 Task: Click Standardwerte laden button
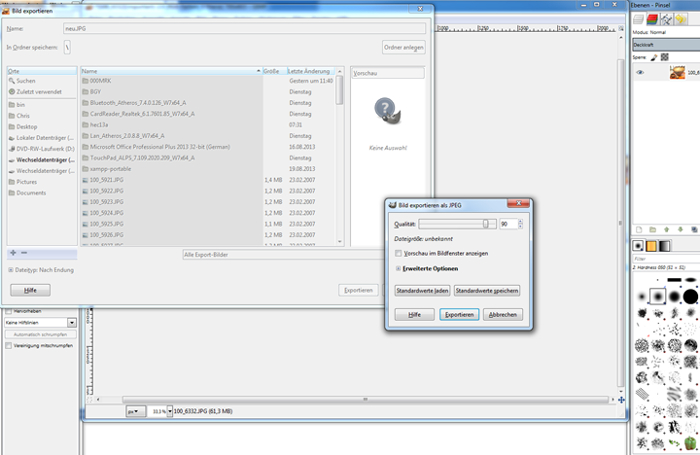(x=422, y=290)
